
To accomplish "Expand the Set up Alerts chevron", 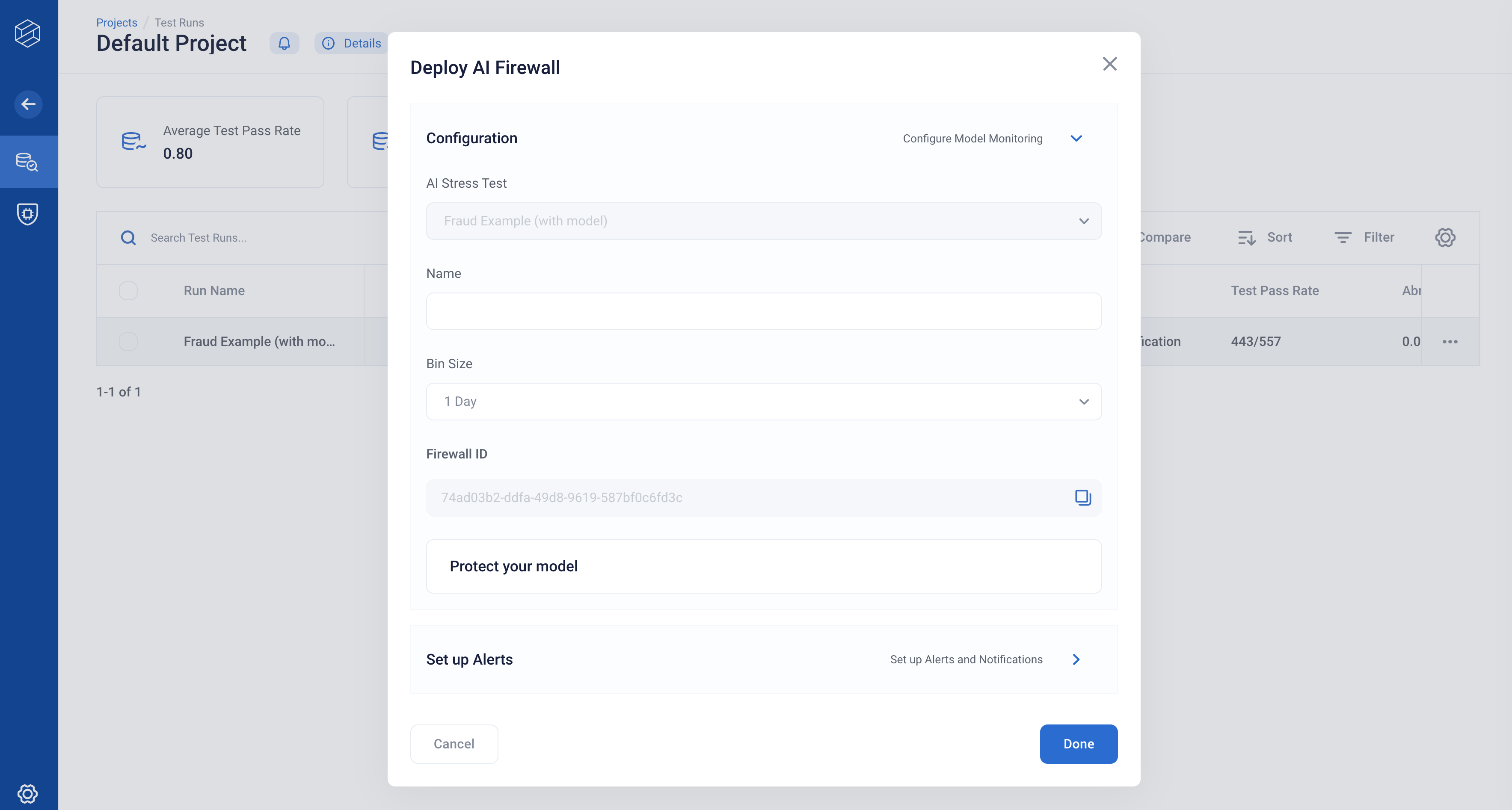I will click(x=1076, y=660).
